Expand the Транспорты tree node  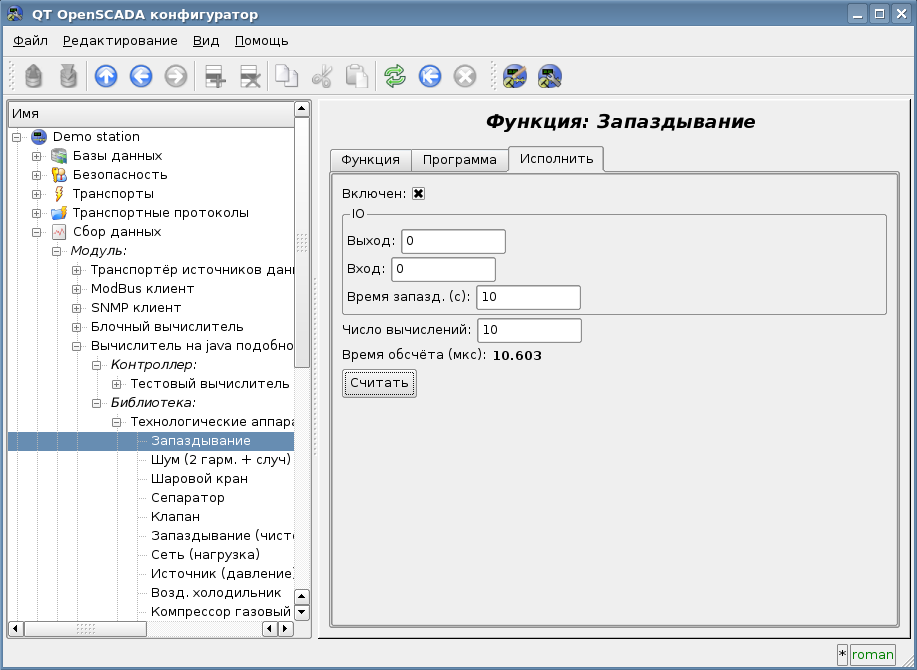[x=36, y=195]
